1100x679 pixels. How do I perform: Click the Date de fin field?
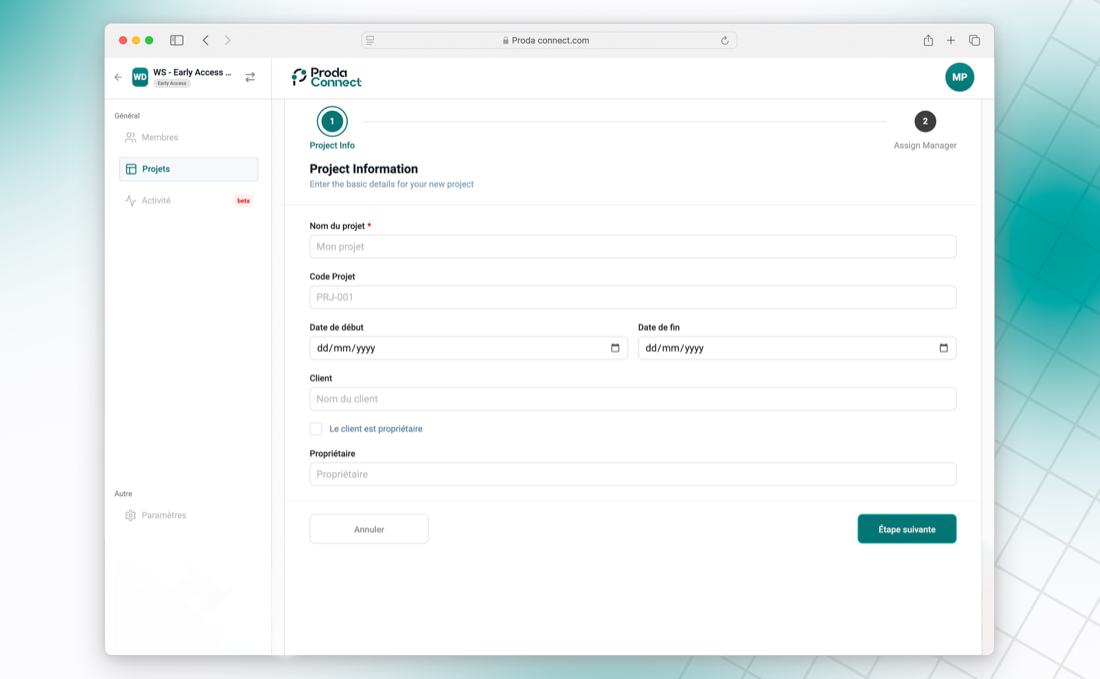797,348
